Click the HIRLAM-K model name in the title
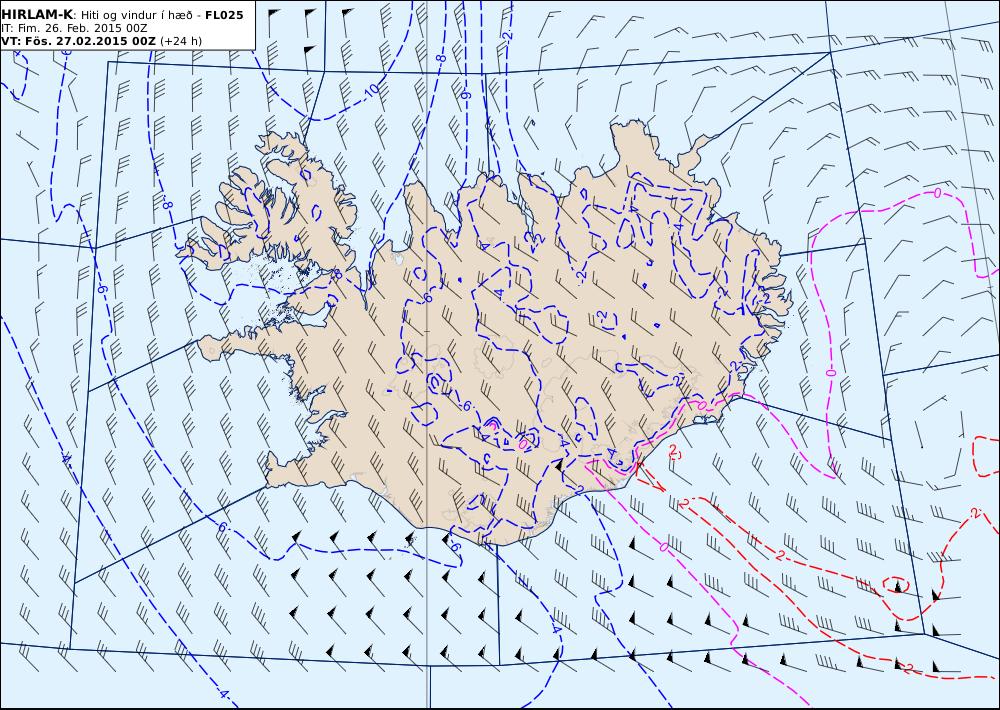1000x710 pixels. click(38, 15)
